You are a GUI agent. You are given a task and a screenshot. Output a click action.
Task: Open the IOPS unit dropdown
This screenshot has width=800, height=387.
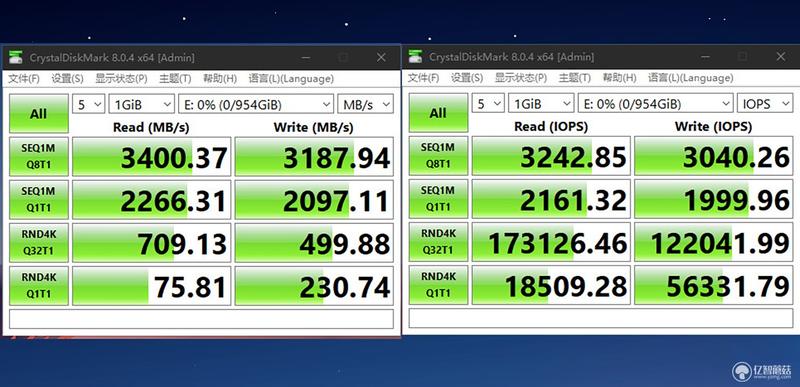(x=765, y=104)
